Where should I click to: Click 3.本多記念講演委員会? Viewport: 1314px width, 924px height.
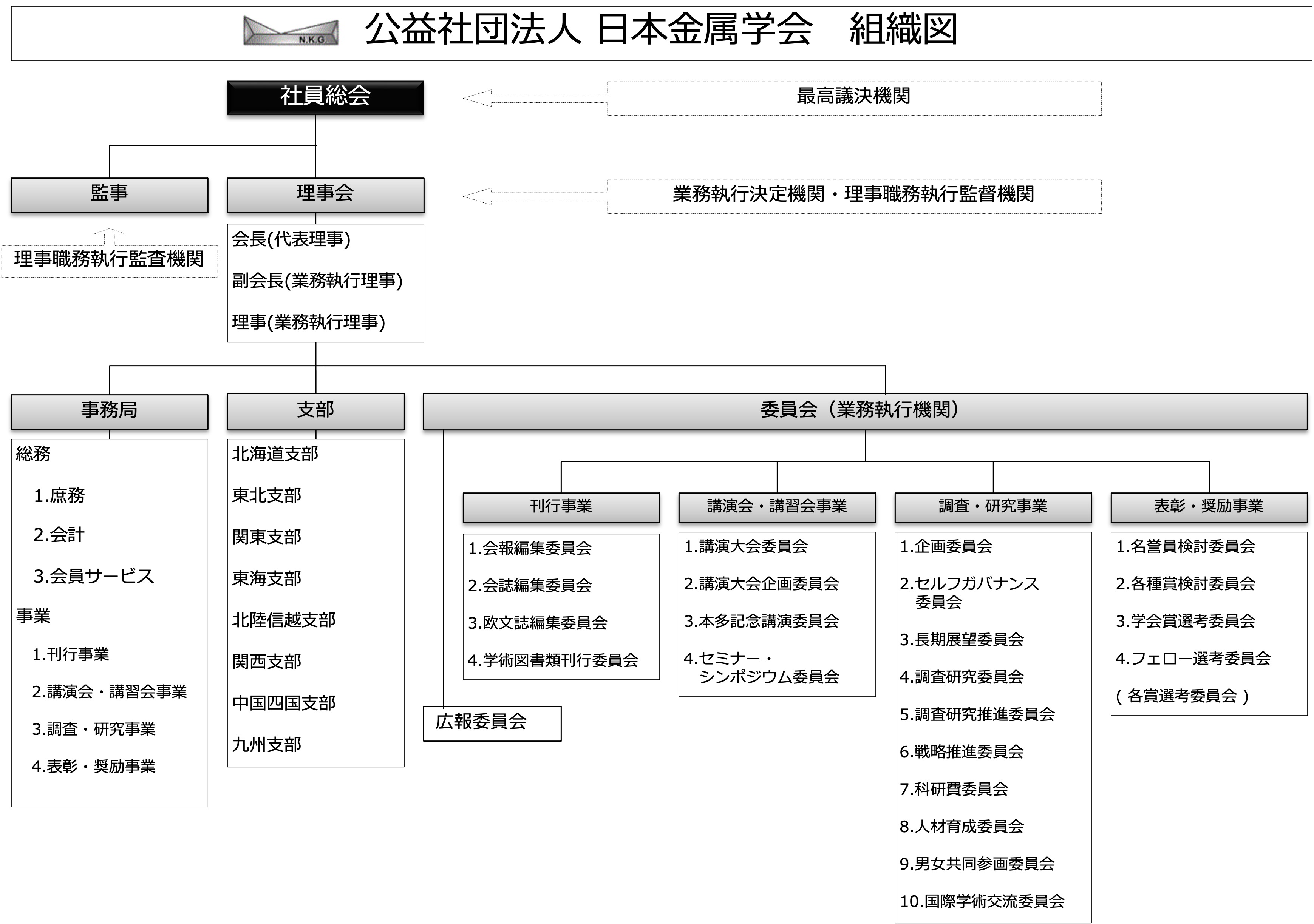[x=762, y=621]
